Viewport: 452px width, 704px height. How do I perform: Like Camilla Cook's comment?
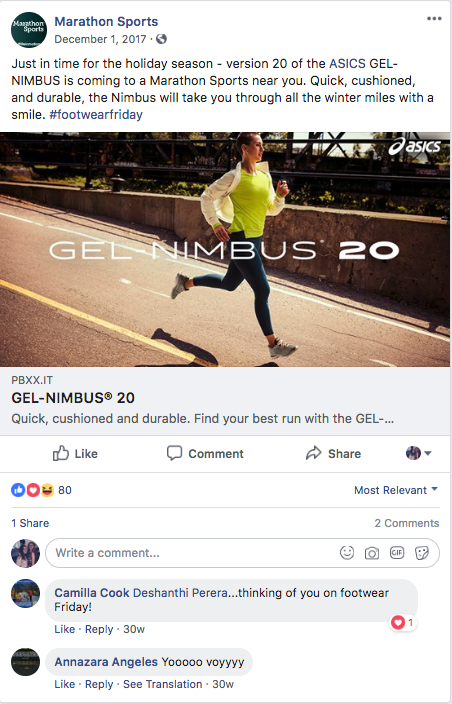[64, 629]
